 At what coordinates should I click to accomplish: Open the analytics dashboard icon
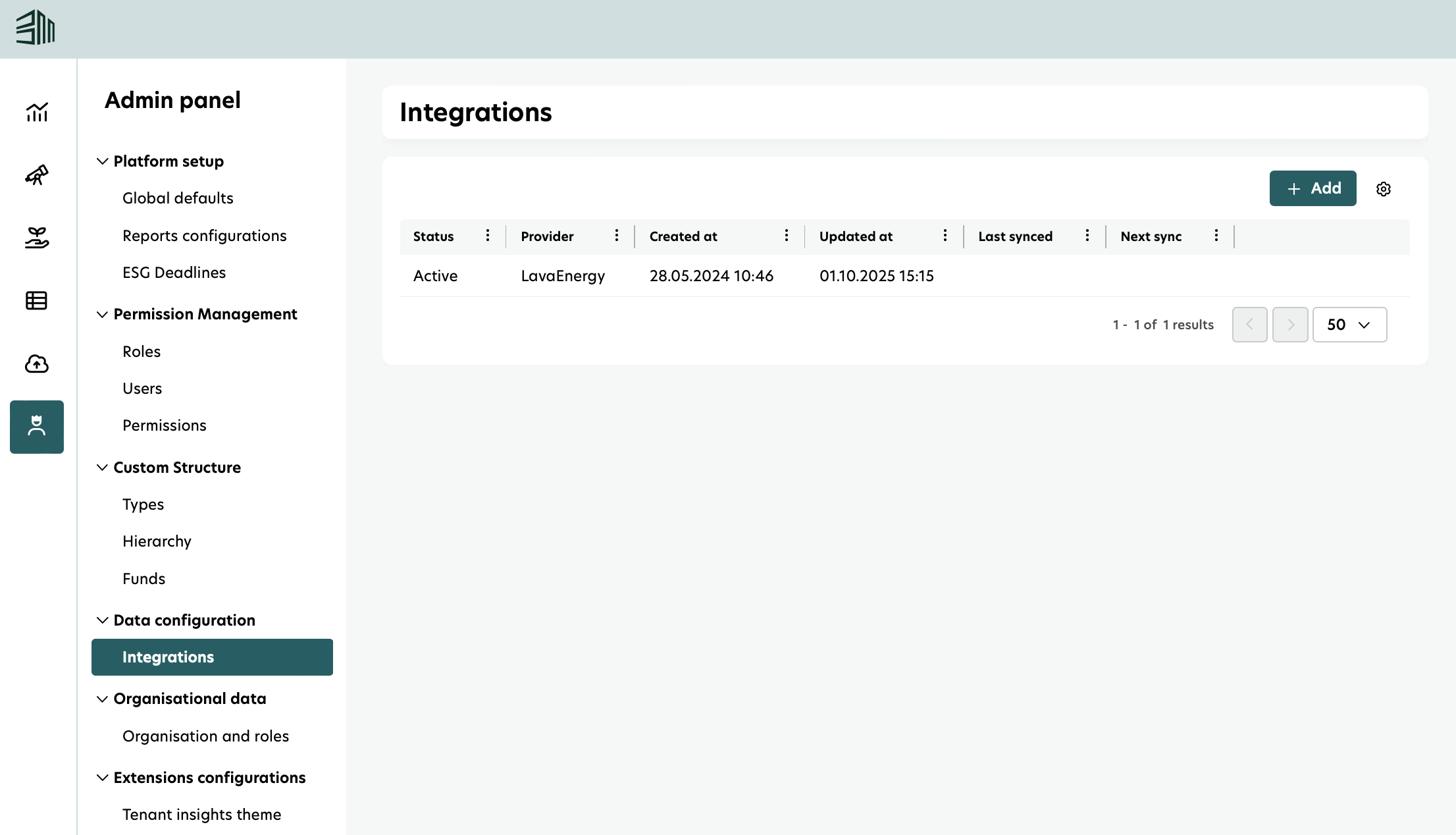click(37, 112)
